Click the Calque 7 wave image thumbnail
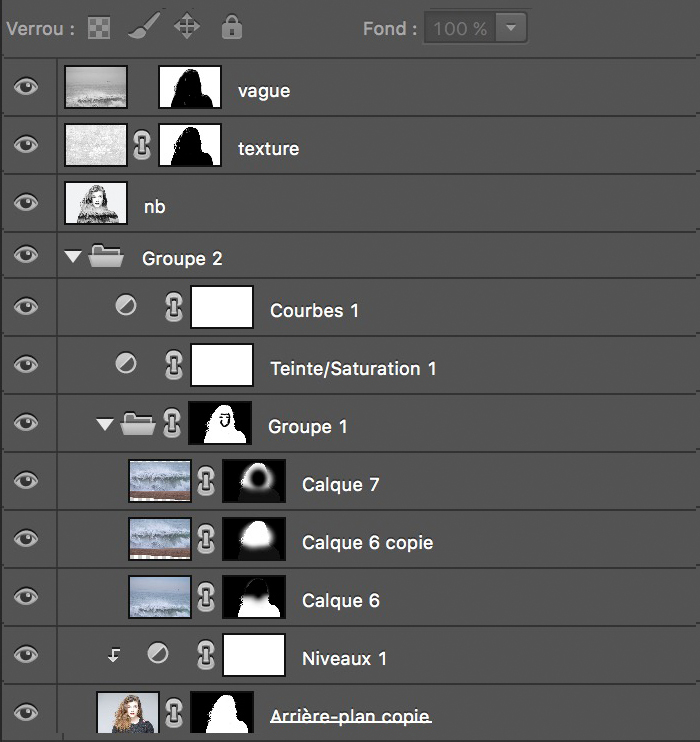The width and height of the screenshot is (700, 742). (160, 481)
